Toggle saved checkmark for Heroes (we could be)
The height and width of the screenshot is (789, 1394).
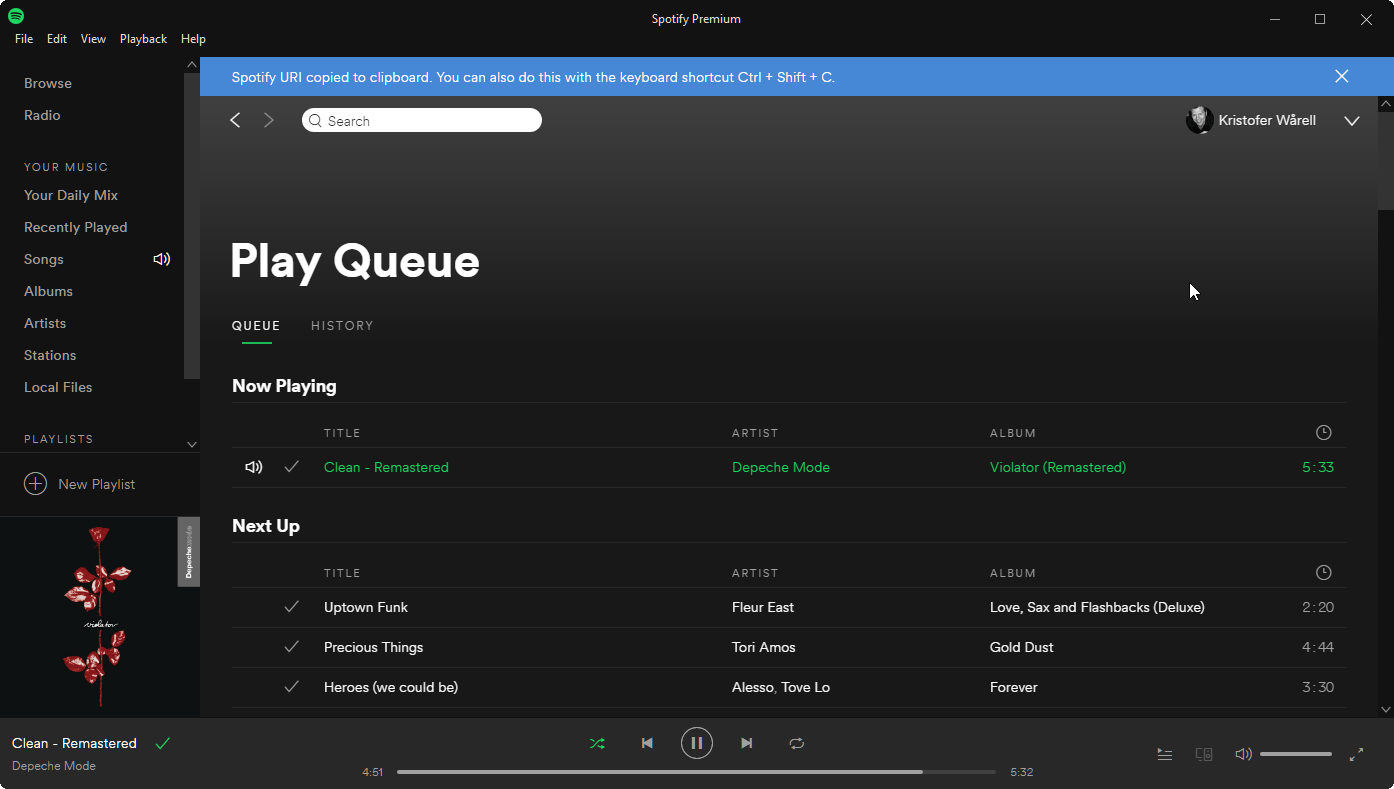[x=291, y=687]
